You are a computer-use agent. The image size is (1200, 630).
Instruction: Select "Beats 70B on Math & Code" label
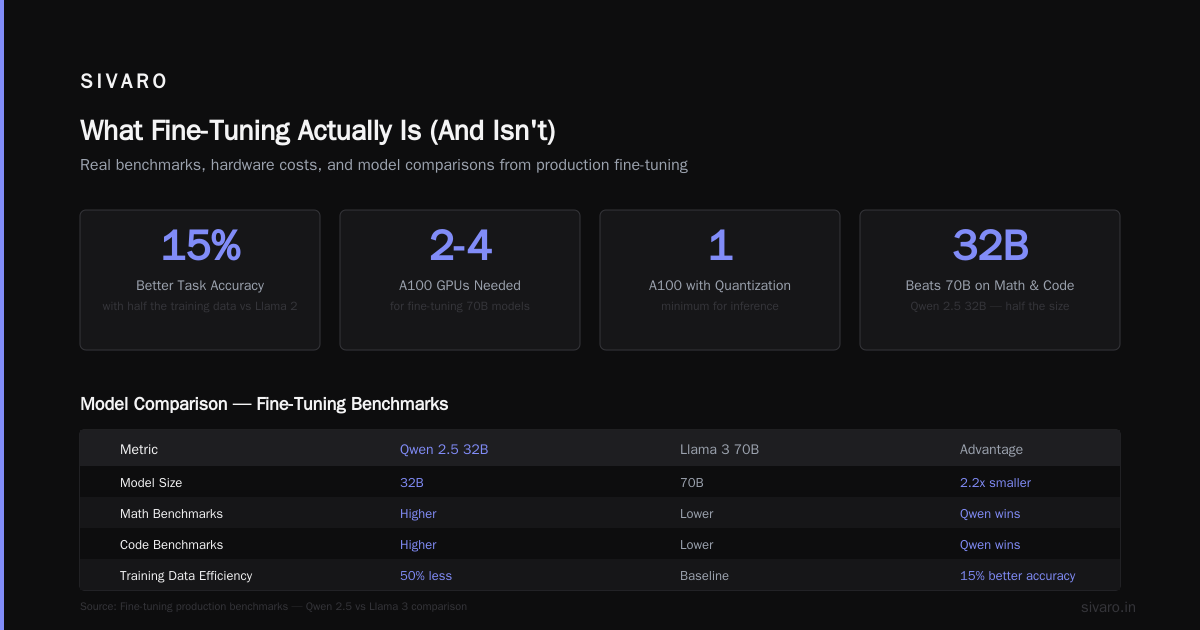(x=990, y=285)
